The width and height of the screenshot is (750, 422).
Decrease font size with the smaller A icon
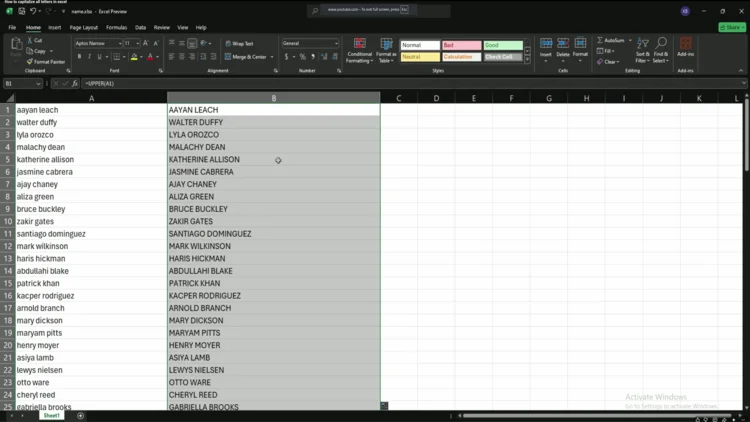tap(156, 43)
